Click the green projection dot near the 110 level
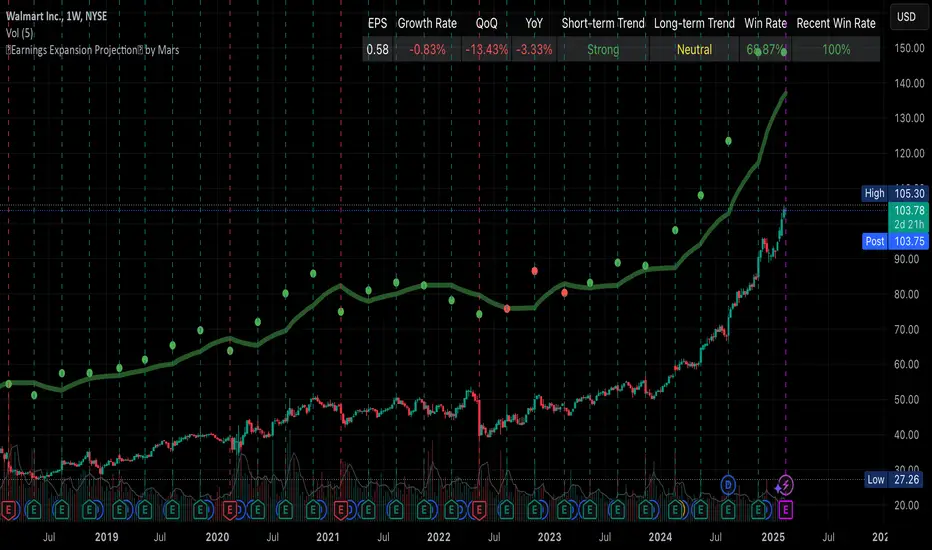 coord(701,195)
